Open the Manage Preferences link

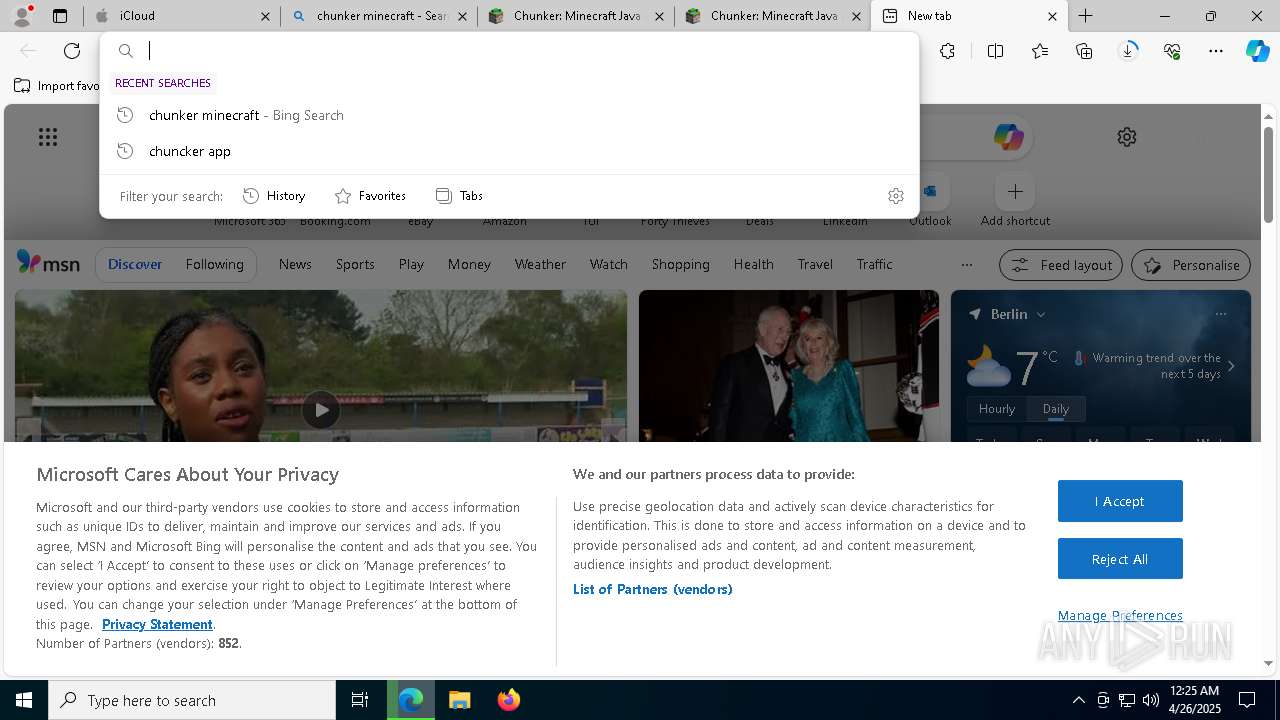point(1120,615)
